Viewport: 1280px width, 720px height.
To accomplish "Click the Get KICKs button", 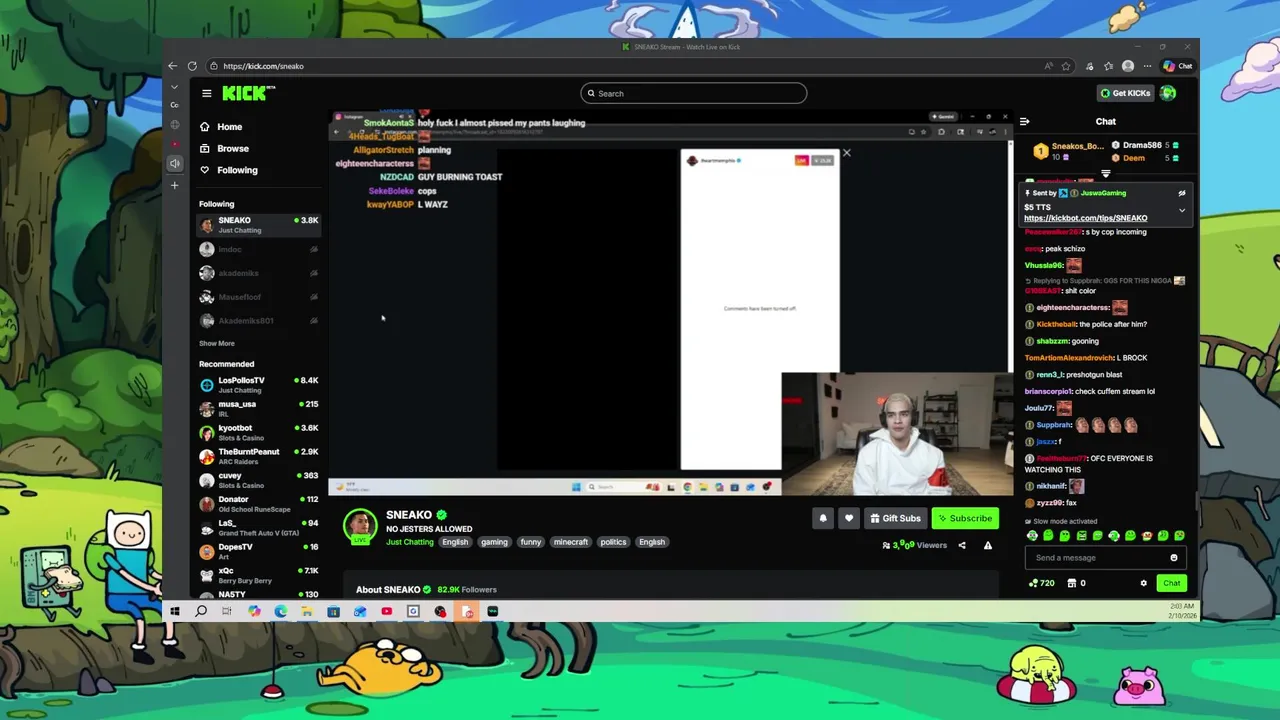I will (1125, 93).
